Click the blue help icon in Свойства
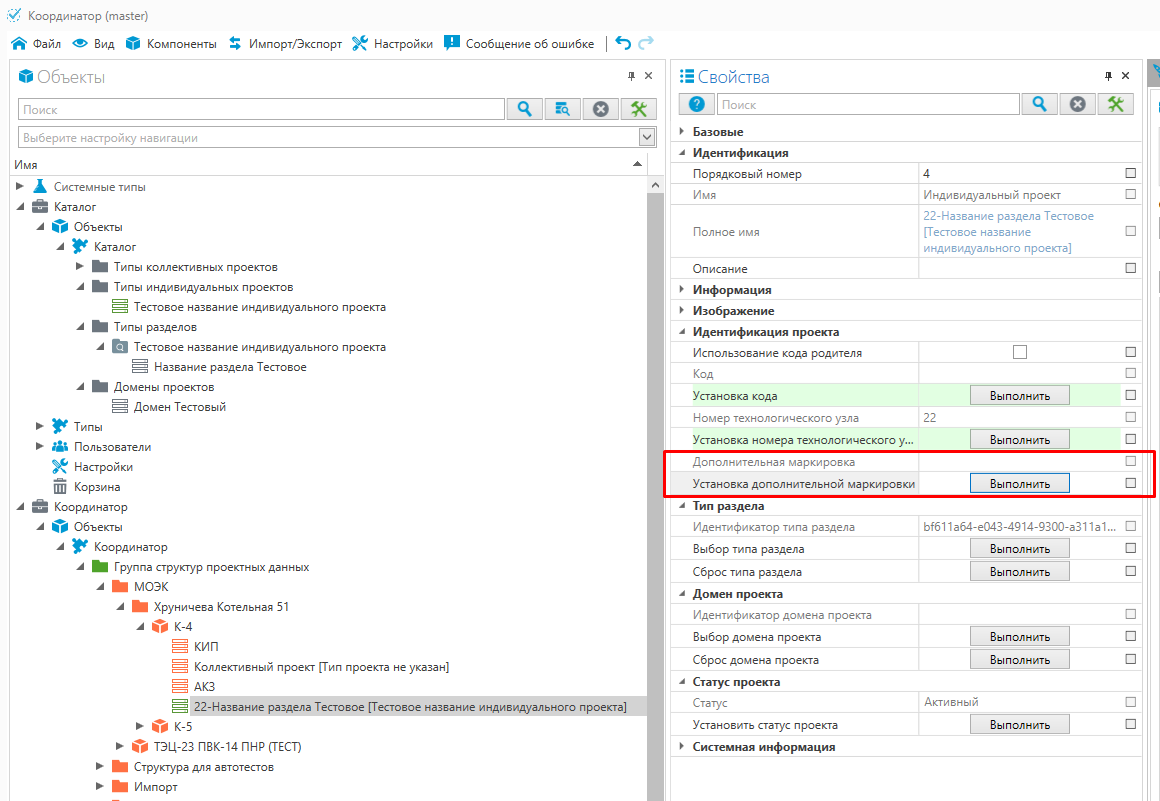Viewport: 1160px width, 801px height. click(x=696, y=104)
